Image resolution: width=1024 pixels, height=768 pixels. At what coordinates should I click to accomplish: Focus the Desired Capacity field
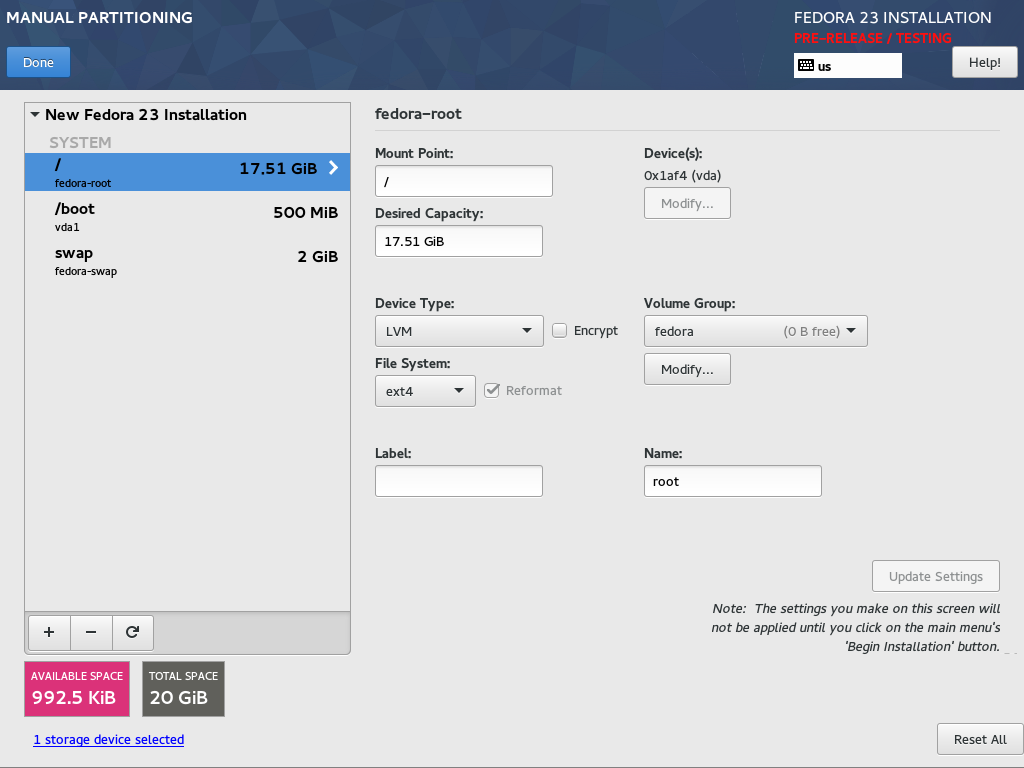(459, 241)
